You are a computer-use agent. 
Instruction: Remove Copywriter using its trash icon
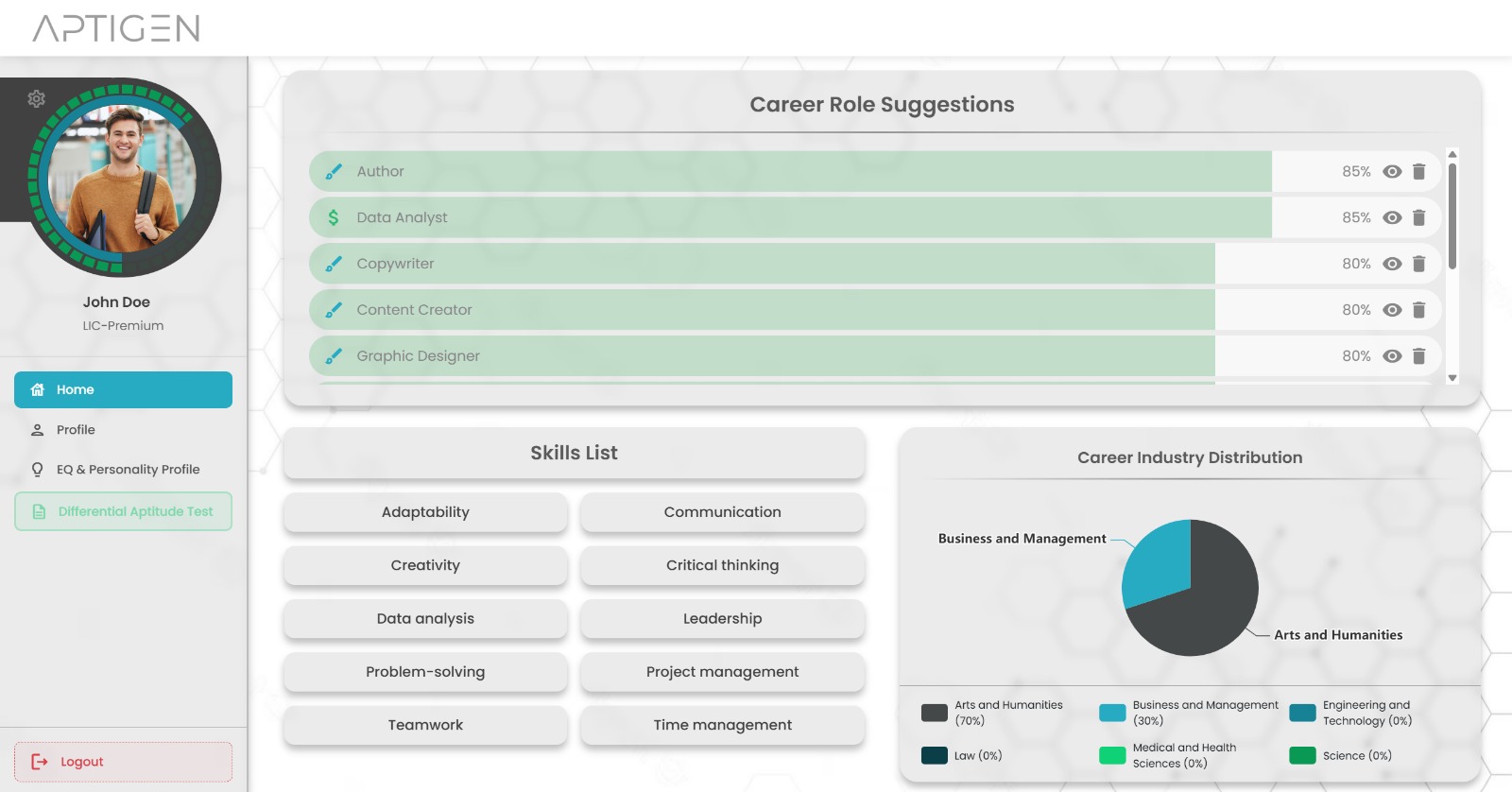[x=1418, y=265]
